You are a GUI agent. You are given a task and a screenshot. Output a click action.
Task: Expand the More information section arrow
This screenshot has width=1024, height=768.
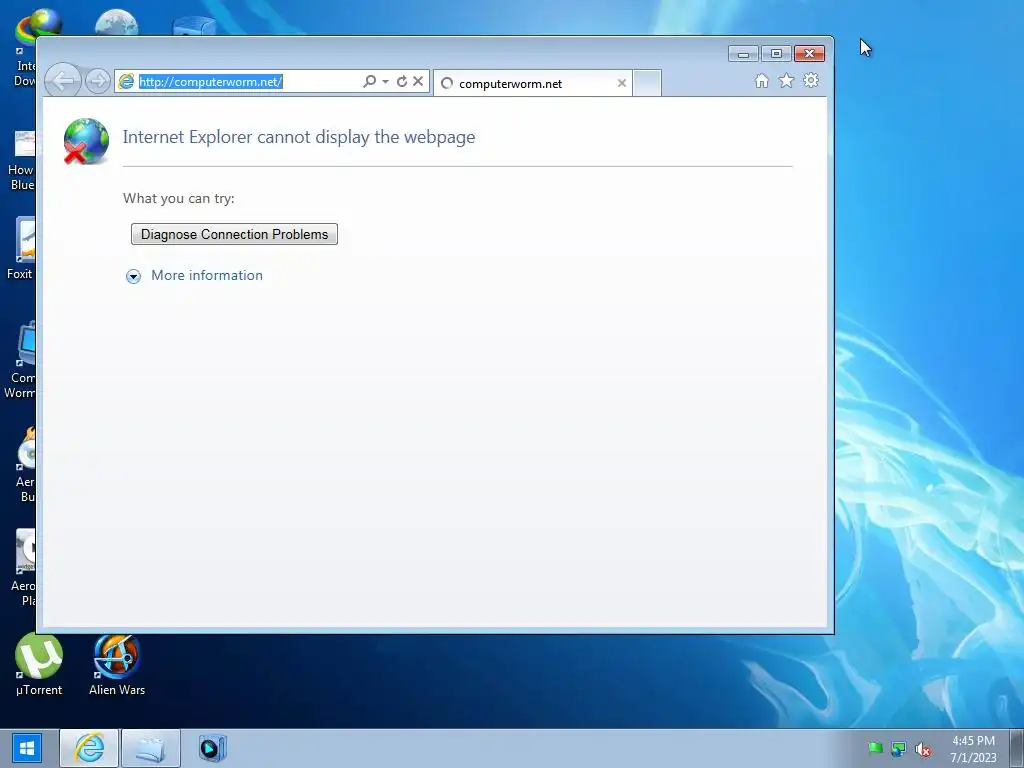pos(133,276)
